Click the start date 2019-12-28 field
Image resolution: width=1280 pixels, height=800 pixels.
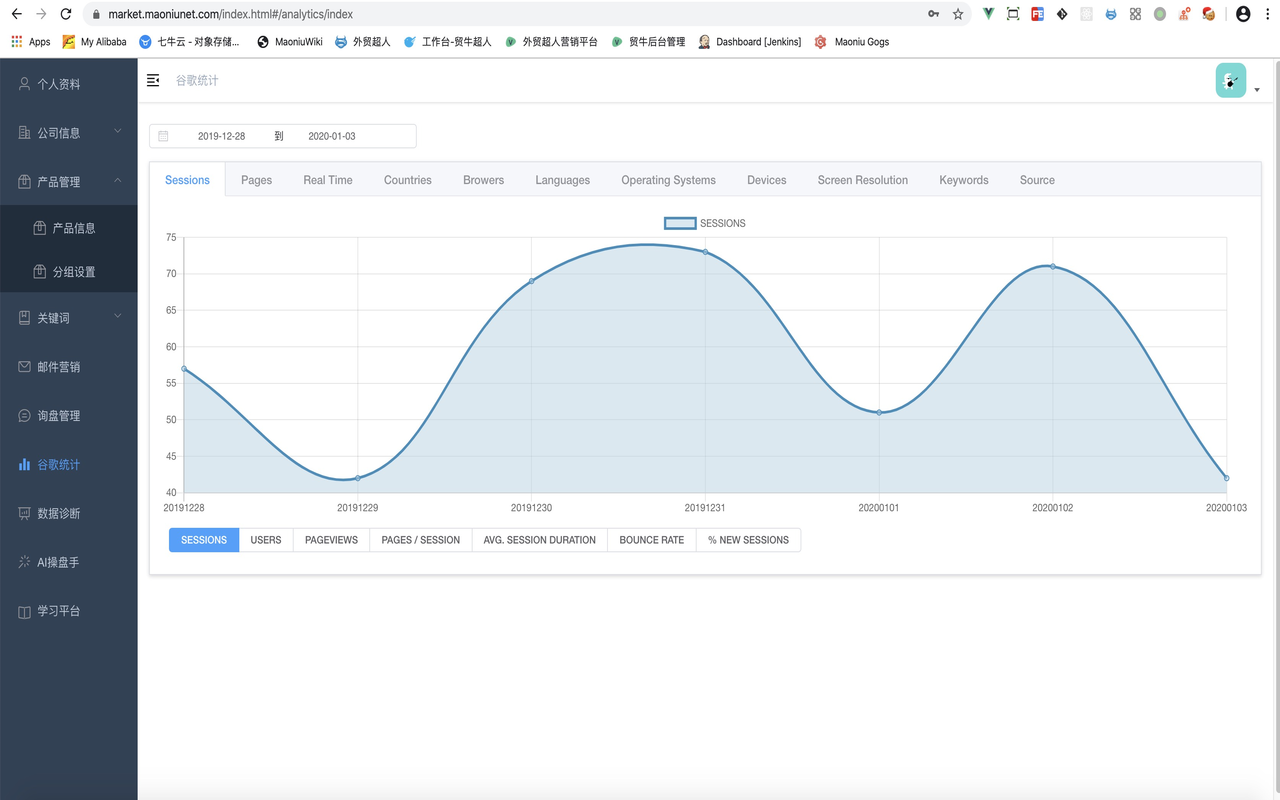coord(222,136)
